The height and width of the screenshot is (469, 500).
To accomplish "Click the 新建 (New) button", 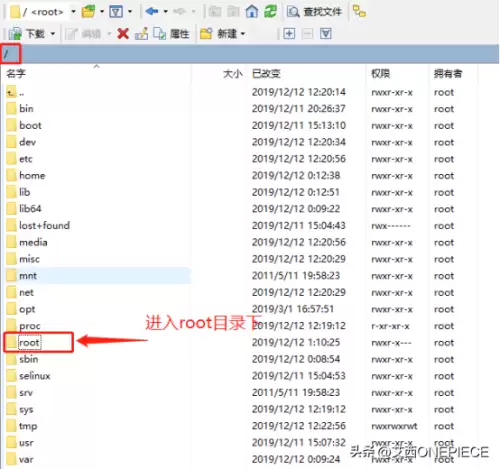I will coord(218,34).
